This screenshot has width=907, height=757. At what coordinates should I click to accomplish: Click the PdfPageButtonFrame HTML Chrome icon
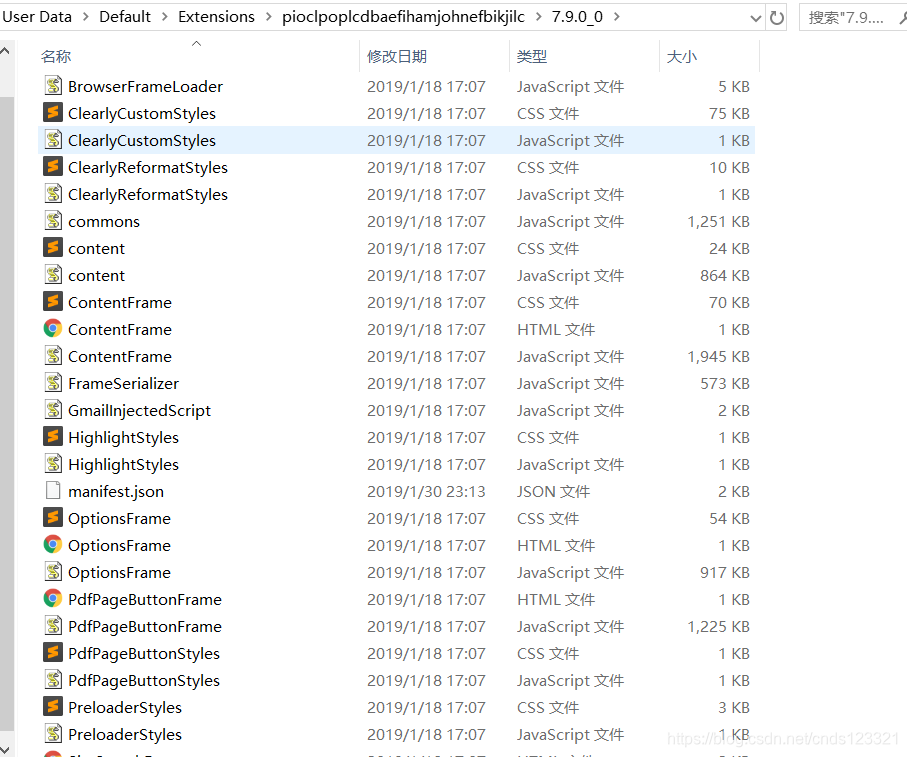coord(53,599)
